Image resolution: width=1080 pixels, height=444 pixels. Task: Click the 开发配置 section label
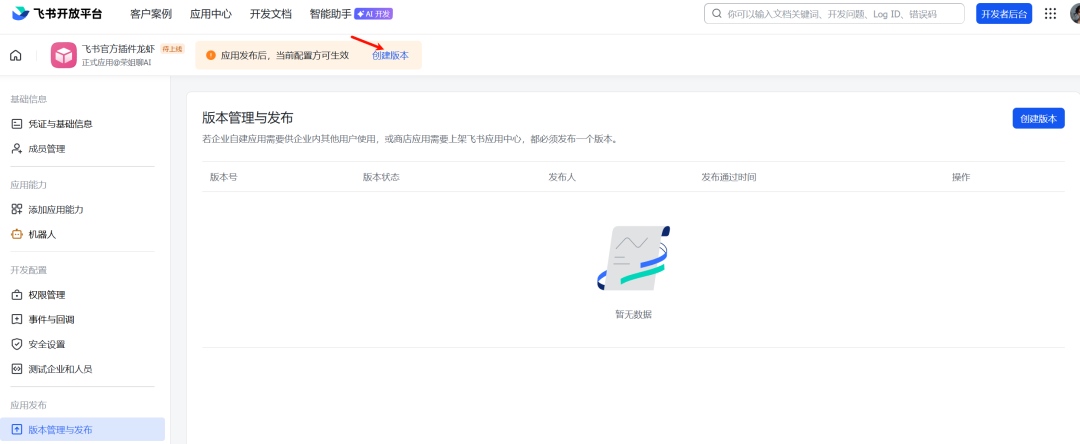28,270
